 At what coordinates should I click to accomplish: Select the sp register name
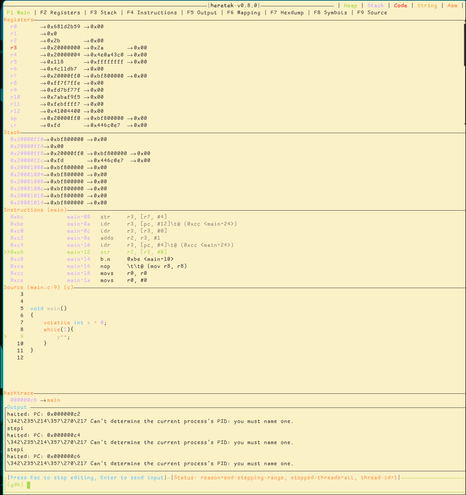[x=13, y=118]
